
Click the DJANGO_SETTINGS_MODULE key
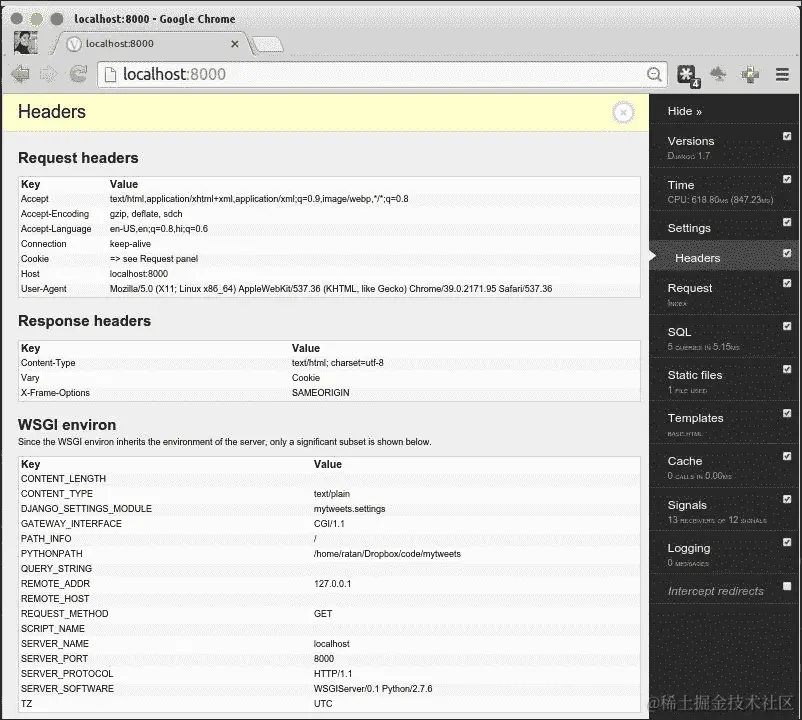(86, 509)
